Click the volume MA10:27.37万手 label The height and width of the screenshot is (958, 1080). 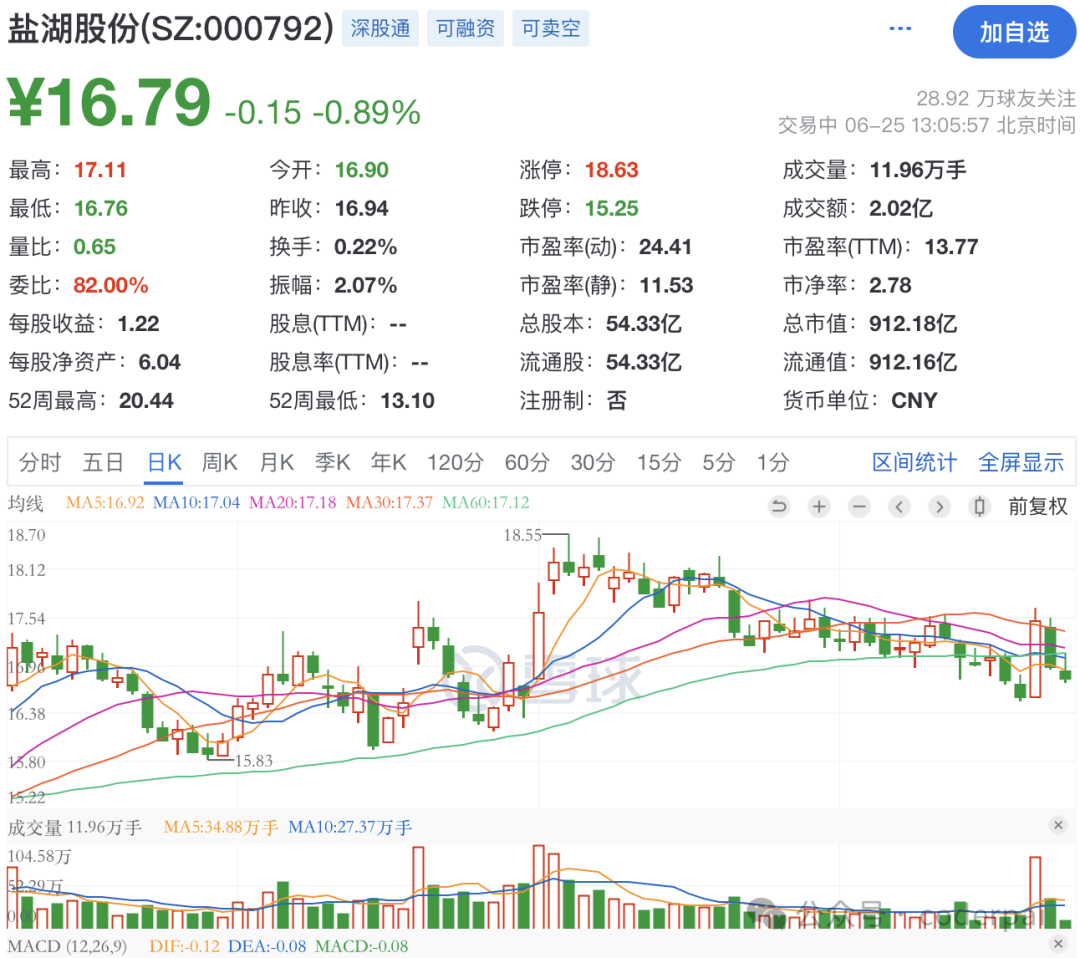pos(349,827)
